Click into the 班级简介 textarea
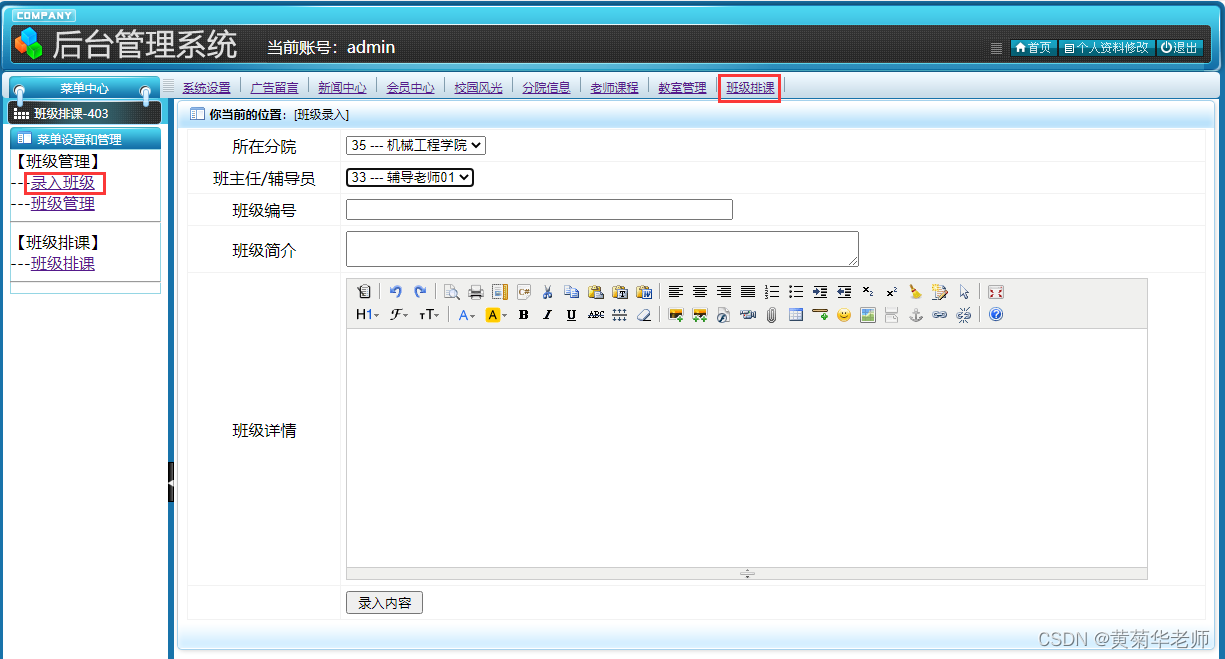Screen dimensions: 1225x659 602,249
